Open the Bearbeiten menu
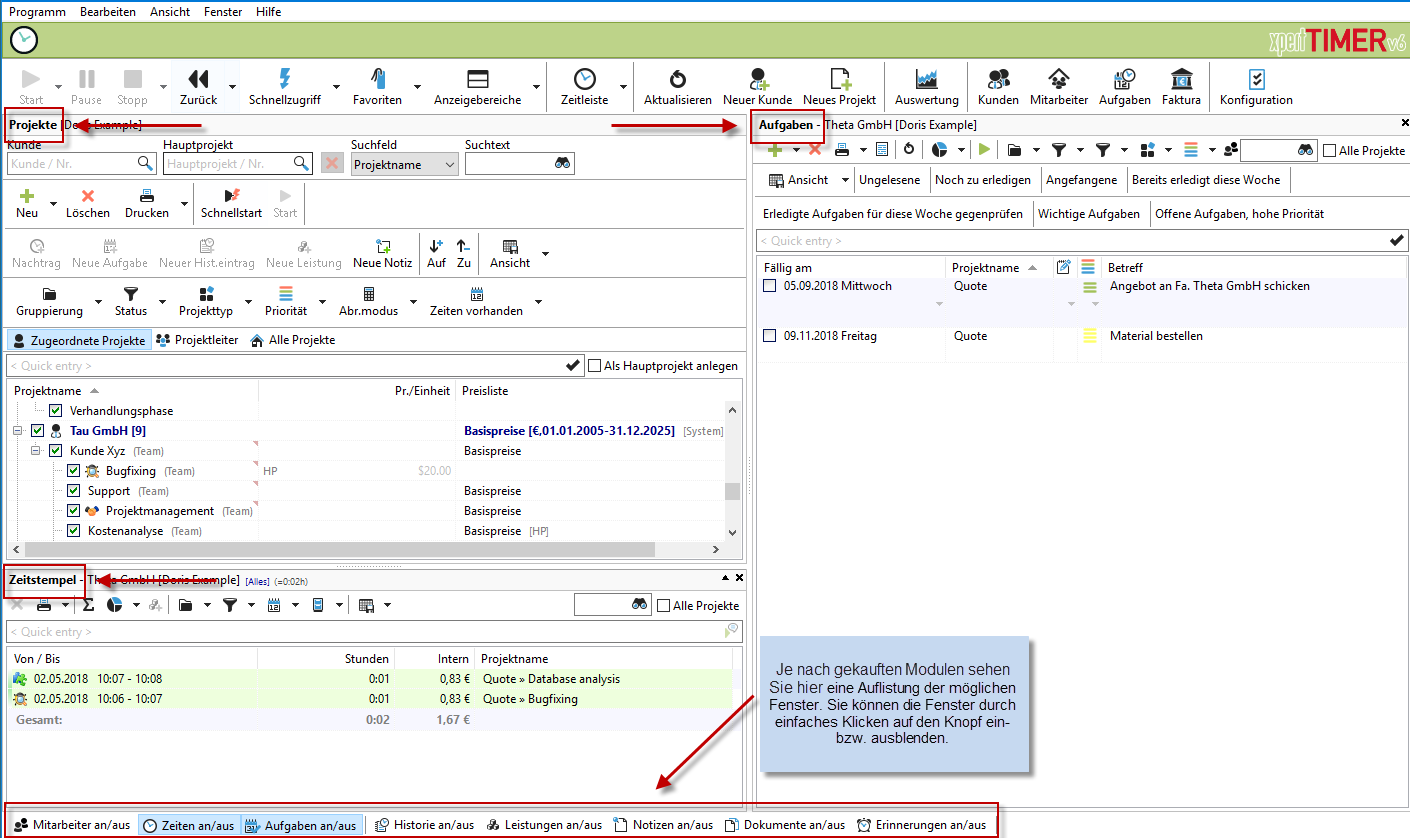Image resolution: width=1410 pixels, height=838 pixels. pos(108,11)
